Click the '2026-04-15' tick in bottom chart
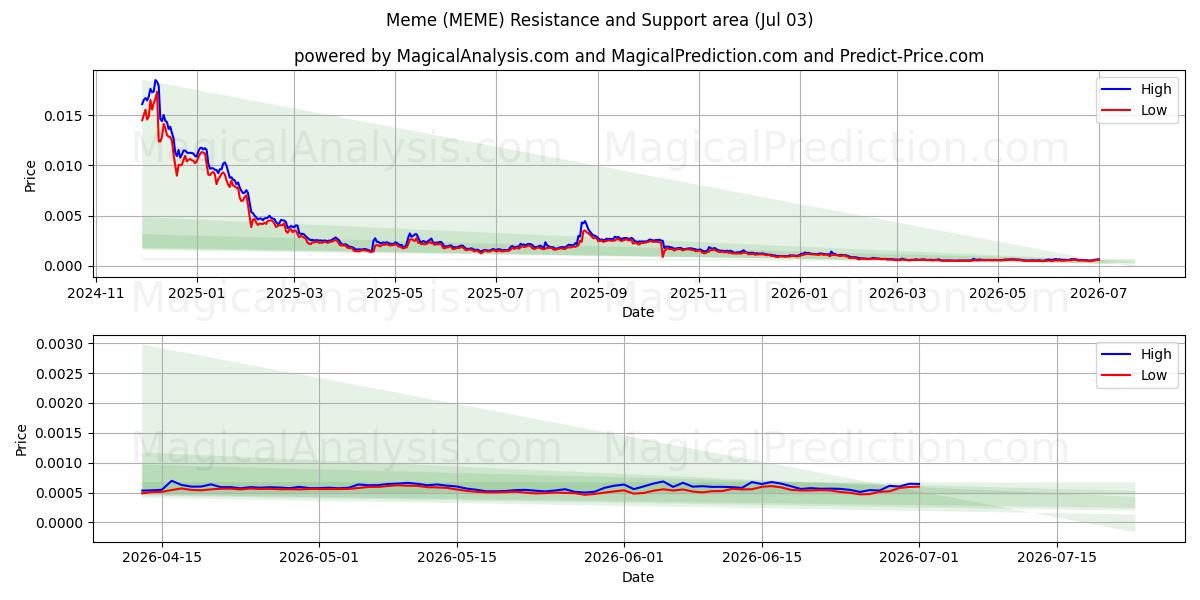Viewport: 1200px width, 600px height. (x=162, y=558)
